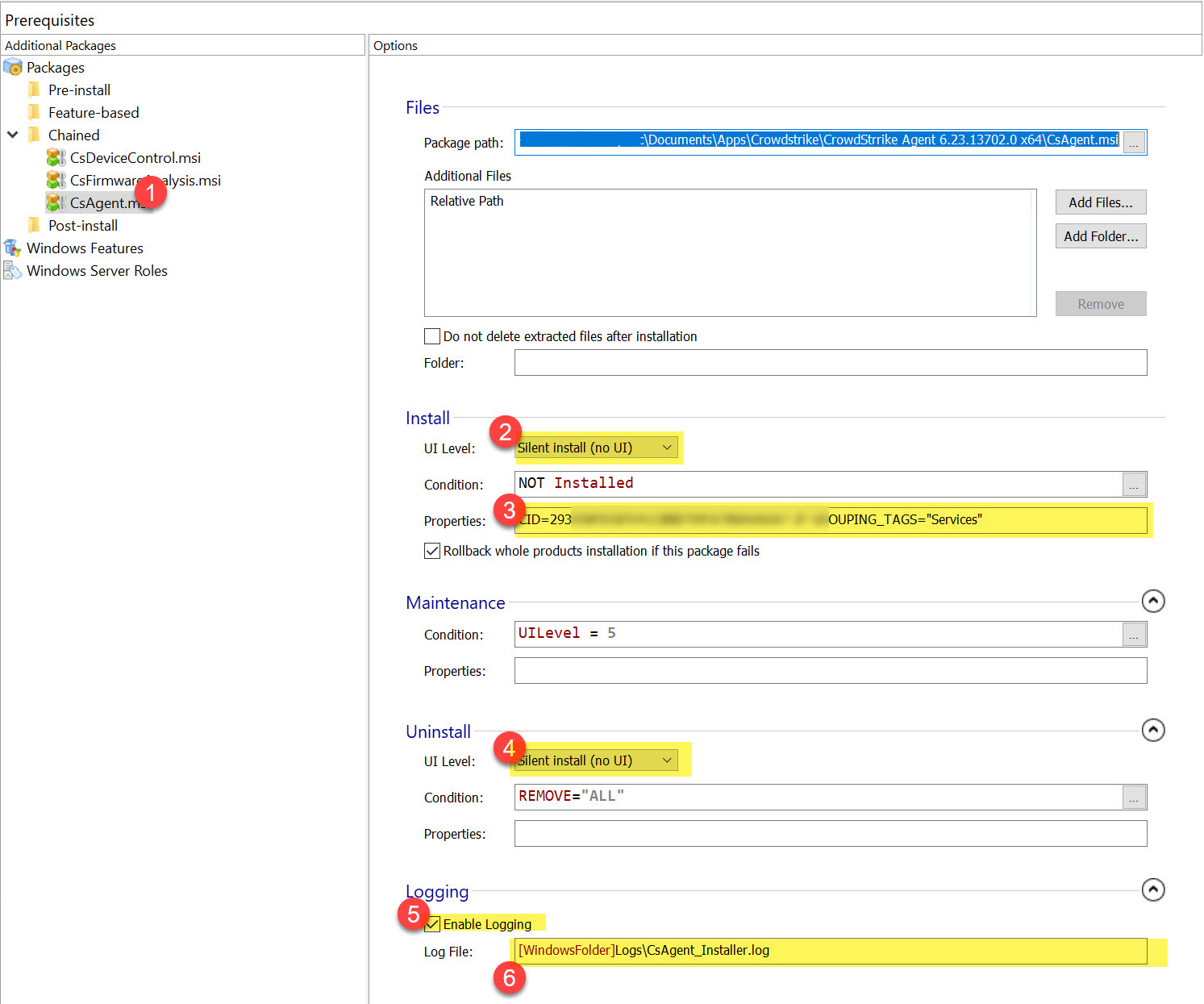Click the Remove button
The height and width of the screenshot is (1004, 1204).
1101,304
